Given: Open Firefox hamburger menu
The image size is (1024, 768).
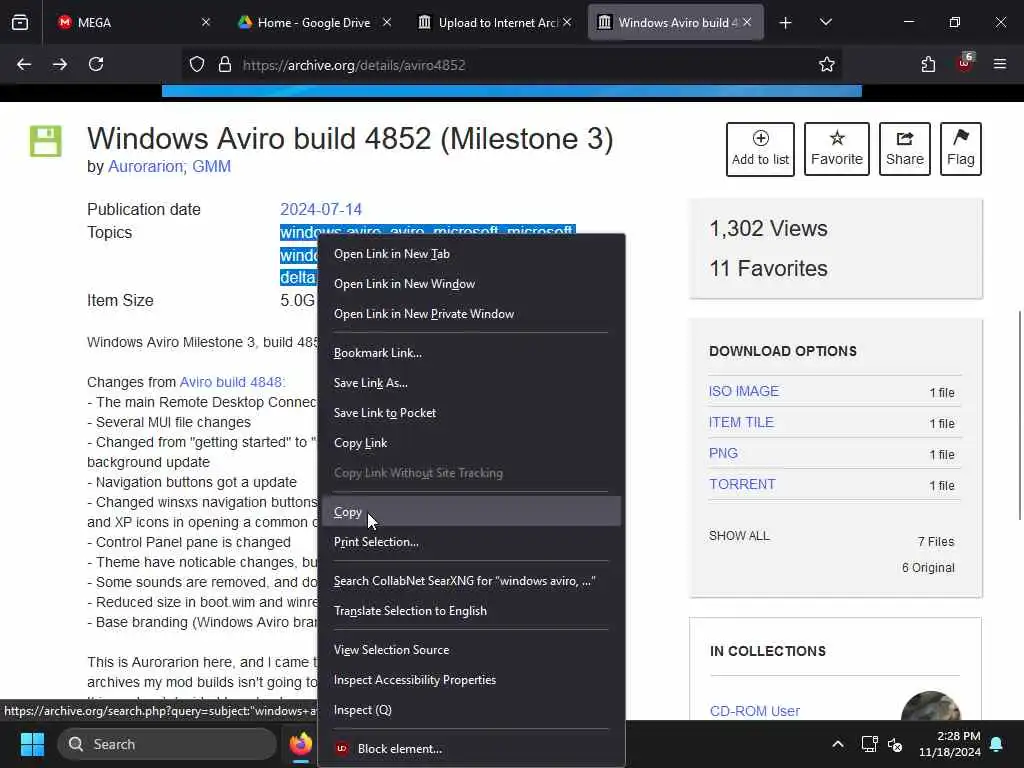Looking at the screenshot, I should 1000,64.
